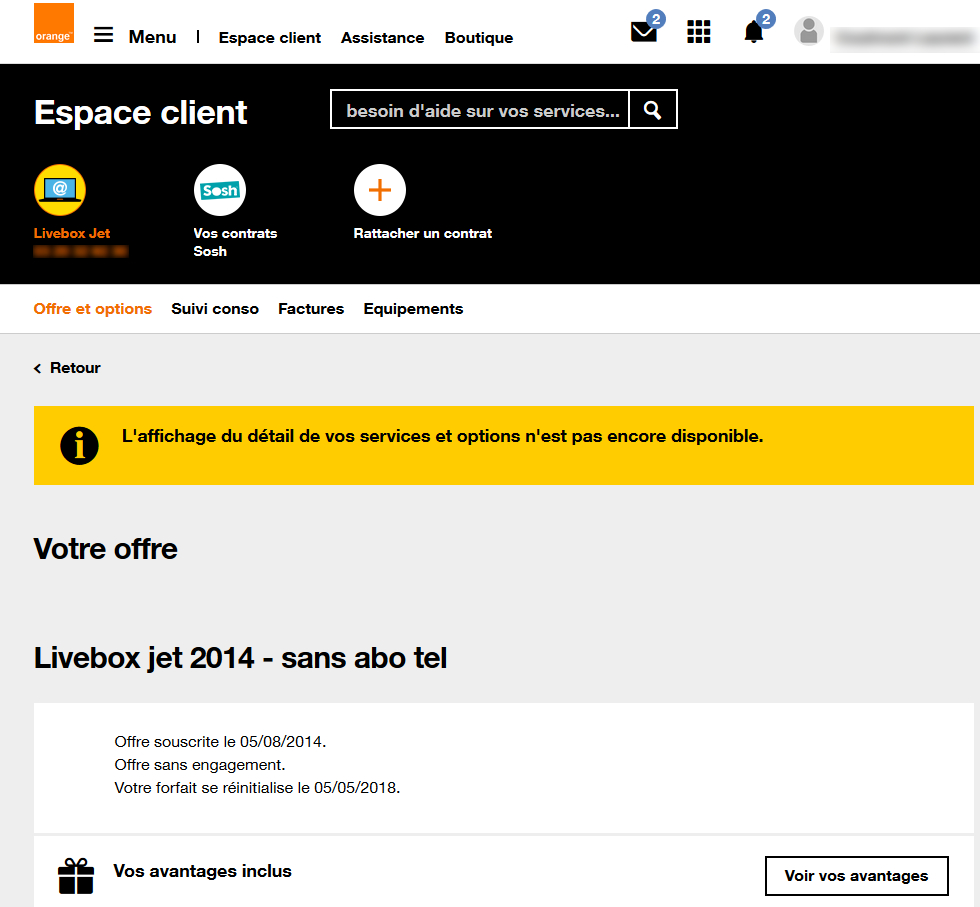Screen dimensions: 980x907
Task: Switch to the Suivi conso tab
Action: [x=215, y=309]
